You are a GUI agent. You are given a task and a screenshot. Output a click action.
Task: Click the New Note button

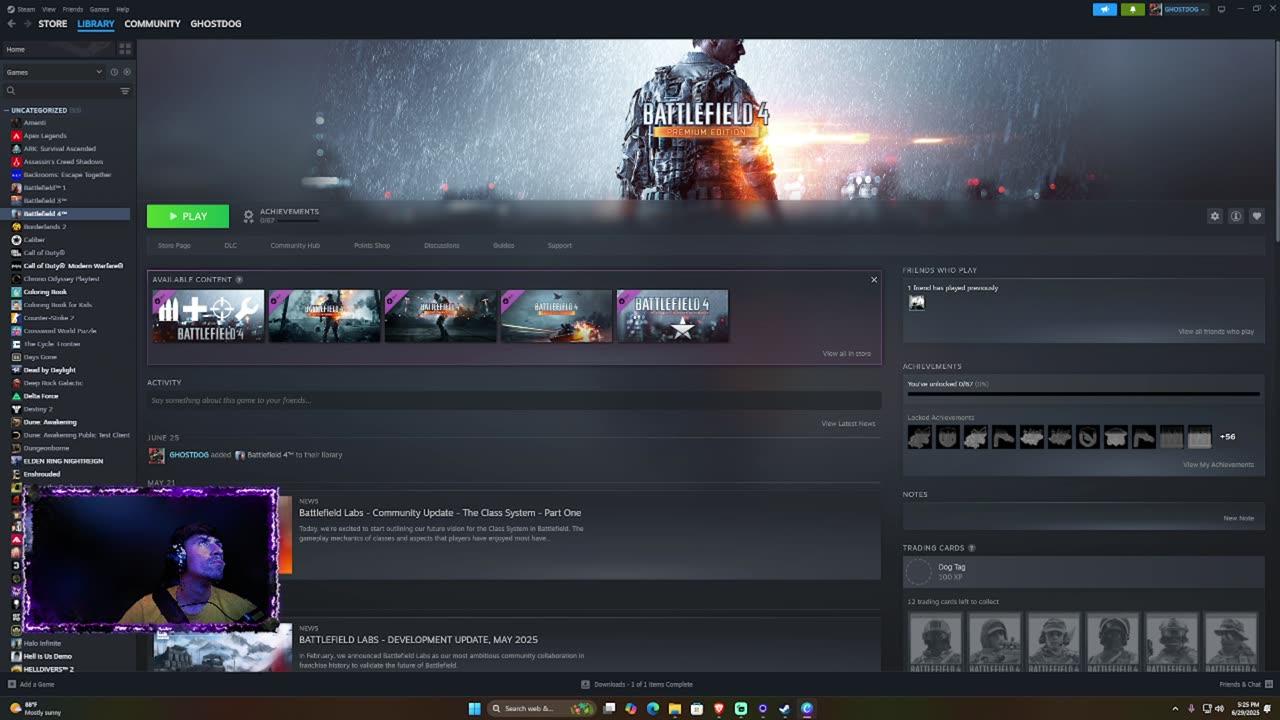point(1239,518)
